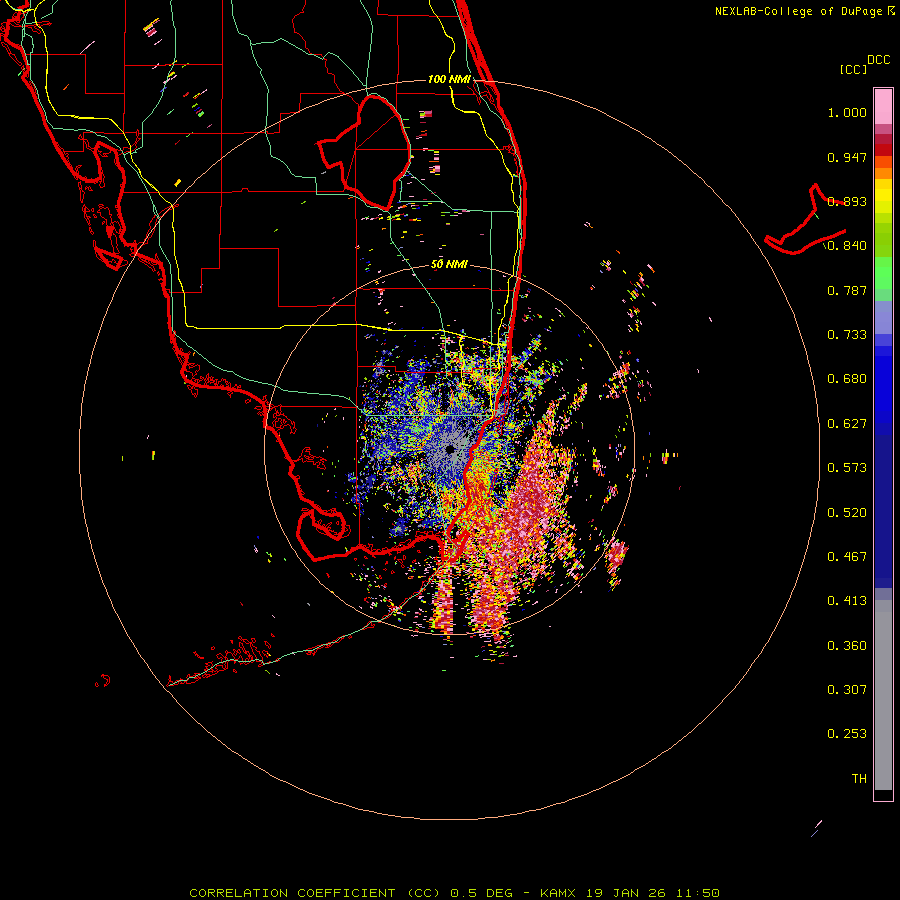This screenshot has width=900, height=900.
Task: Click the 100 NMI range ring label
Action: 449,79
